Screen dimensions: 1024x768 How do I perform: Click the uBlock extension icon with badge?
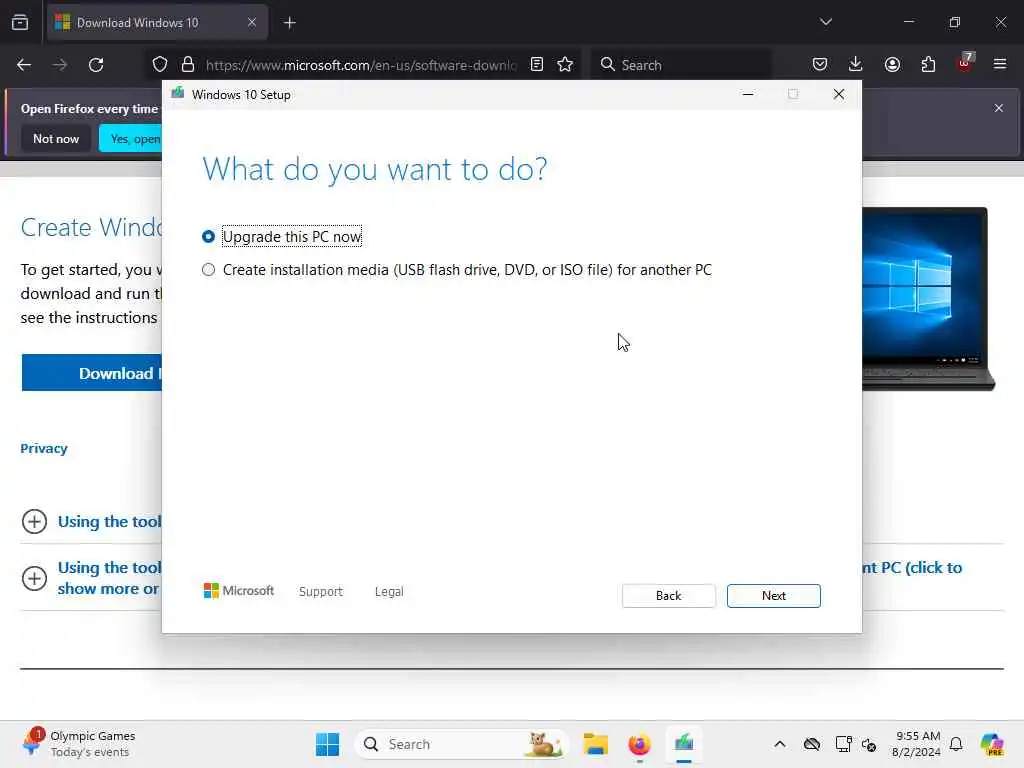pos(965,63)
